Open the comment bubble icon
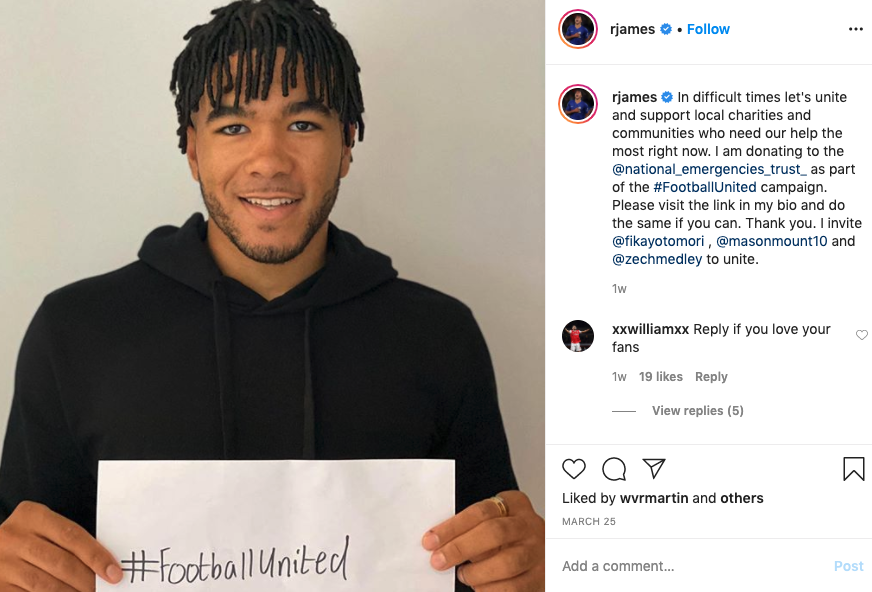Image resolution: width=872 pixels, height=592 pixels. tap(614, 469)
